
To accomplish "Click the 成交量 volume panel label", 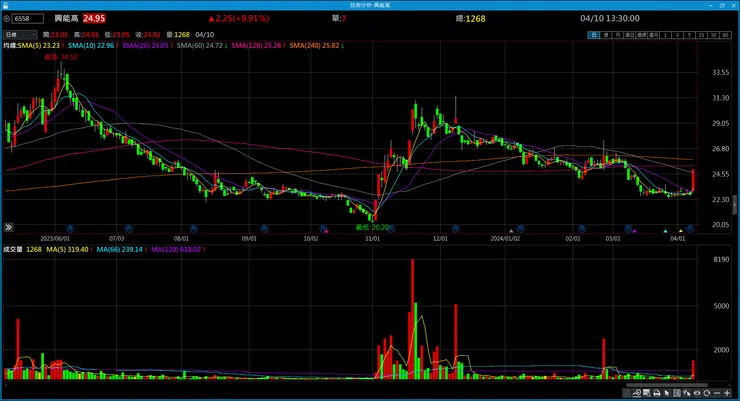I will point(13,249).
